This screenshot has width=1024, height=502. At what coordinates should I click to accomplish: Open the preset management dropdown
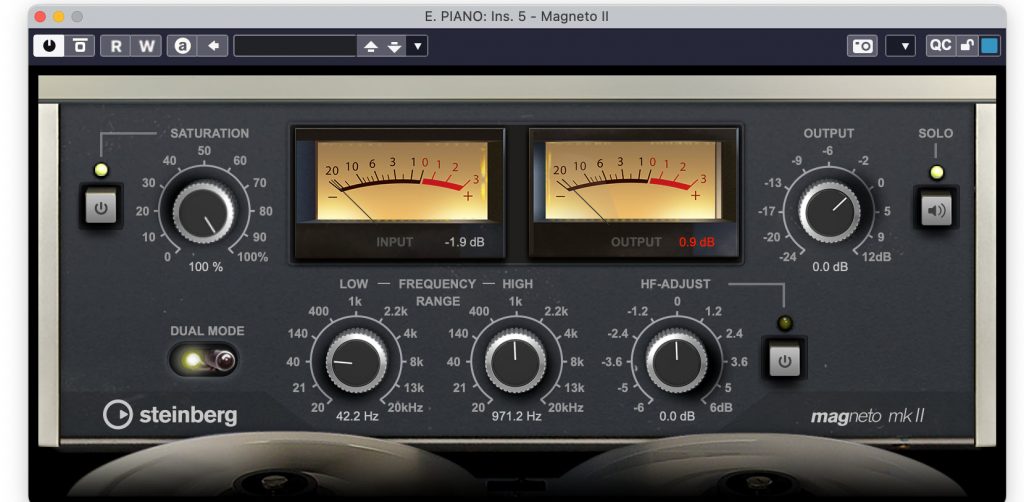point(417,46)
